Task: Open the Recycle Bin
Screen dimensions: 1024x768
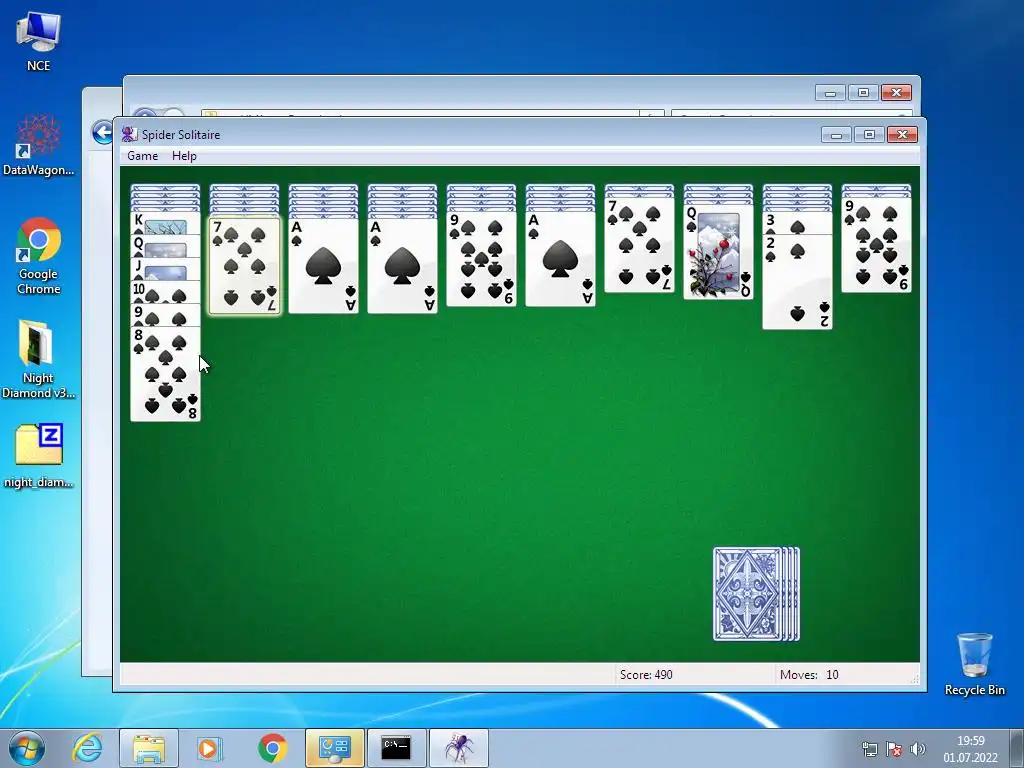Action: pyautogui.click(x=974, y=664)
